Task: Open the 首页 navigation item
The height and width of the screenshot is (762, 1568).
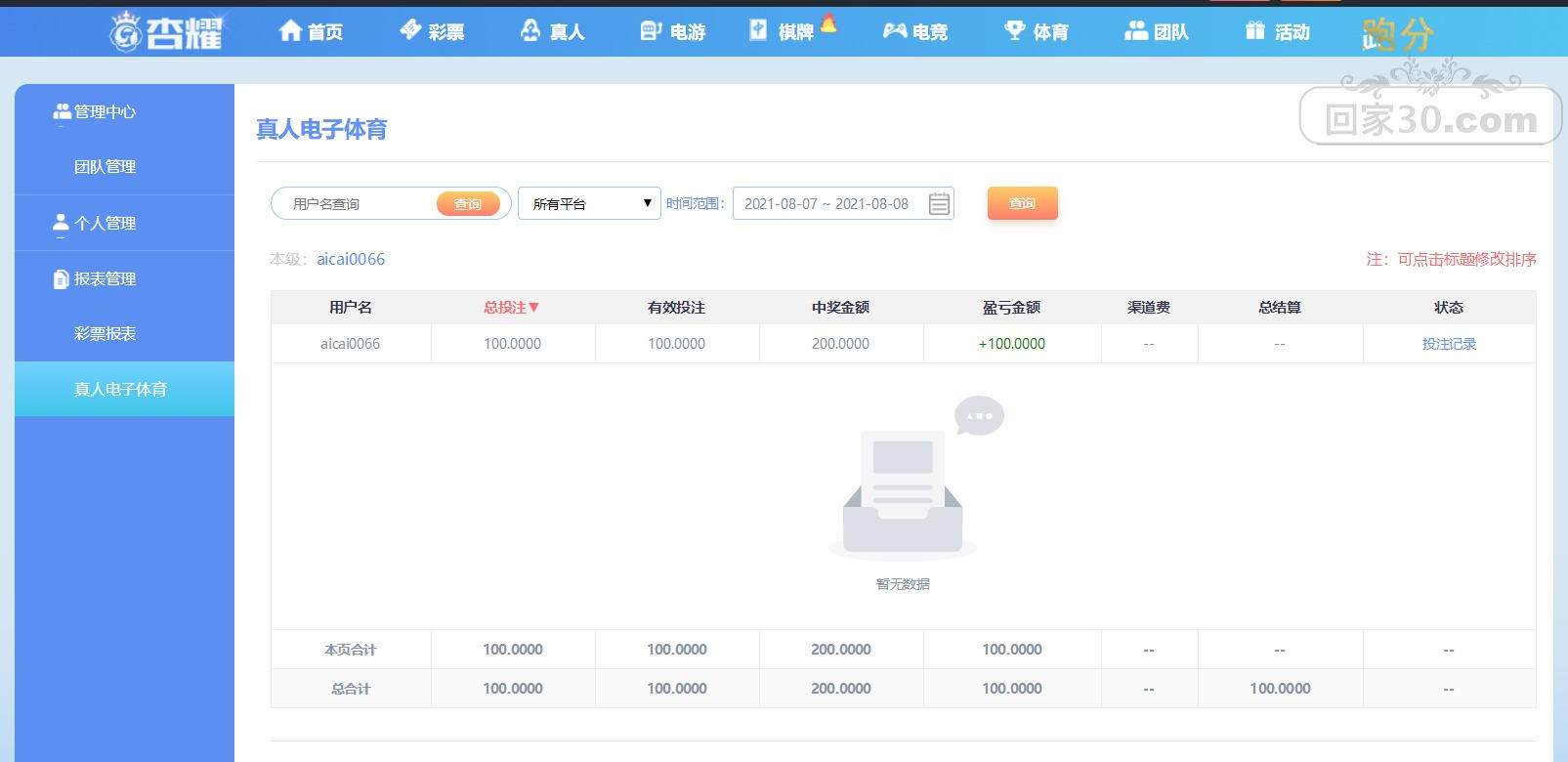Action: pyautogui.click(x=311, y=31)
